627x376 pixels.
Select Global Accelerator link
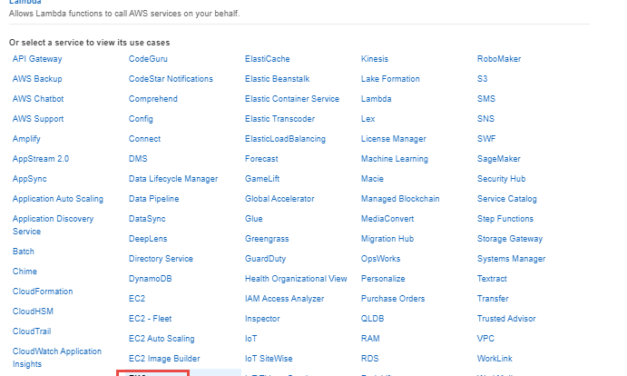click(x=280, y=199)
